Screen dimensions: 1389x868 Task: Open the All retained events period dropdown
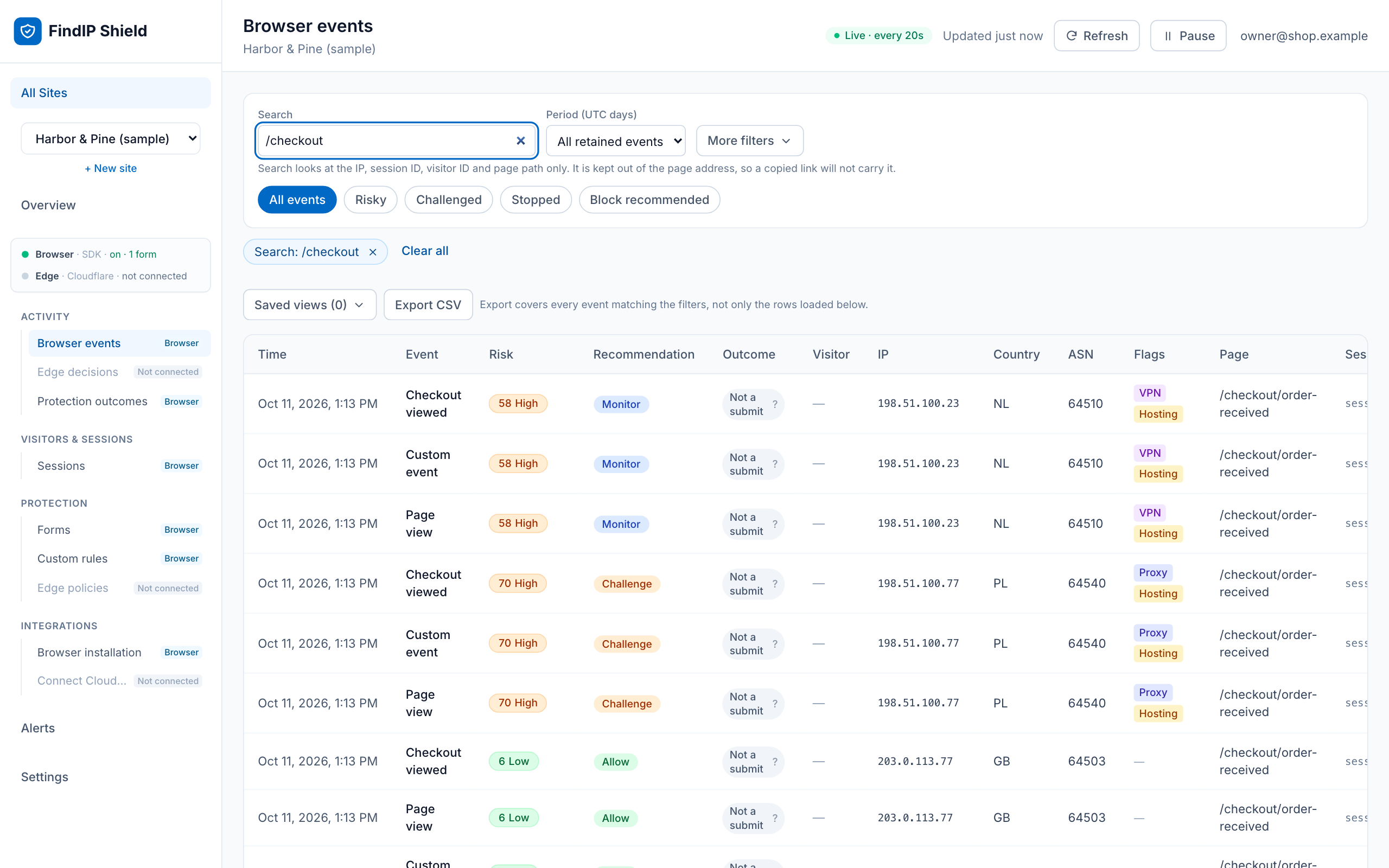point(615,141)
